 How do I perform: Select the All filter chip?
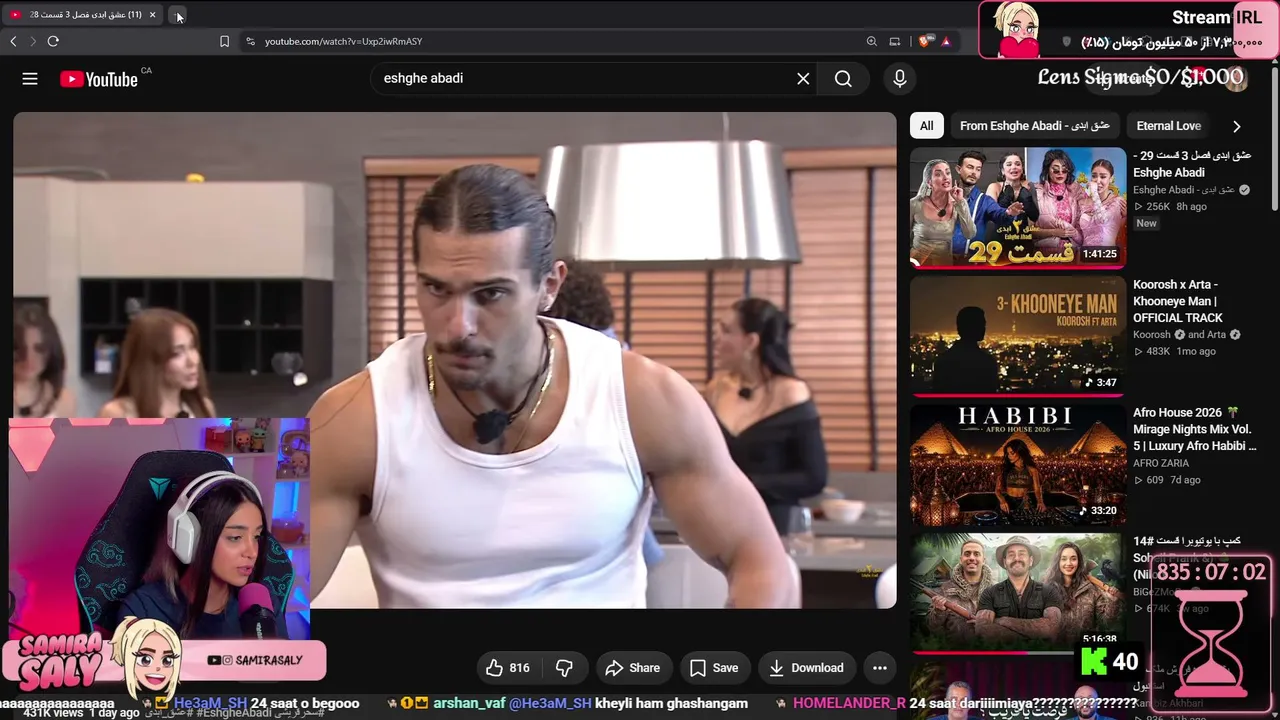point(927,126)
